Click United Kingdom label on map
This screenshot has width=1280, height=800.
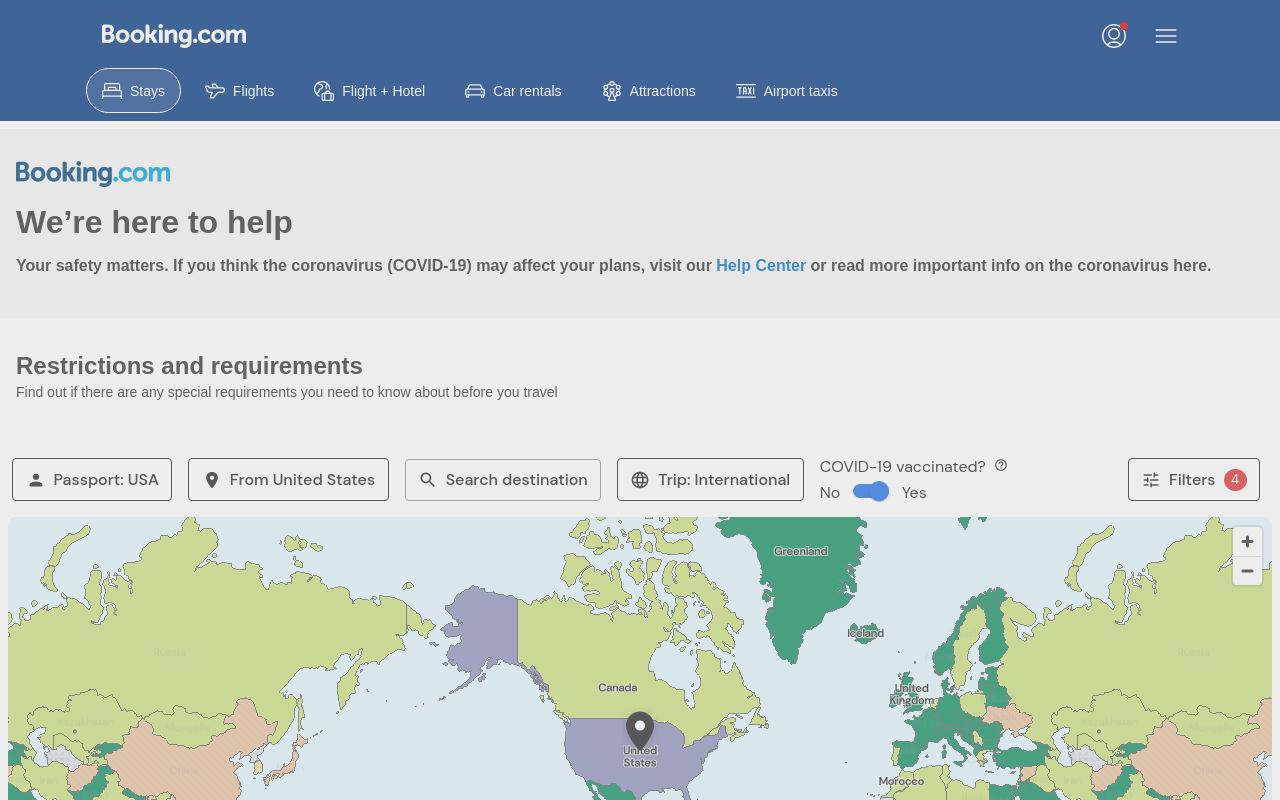click(x=911, y=694)
